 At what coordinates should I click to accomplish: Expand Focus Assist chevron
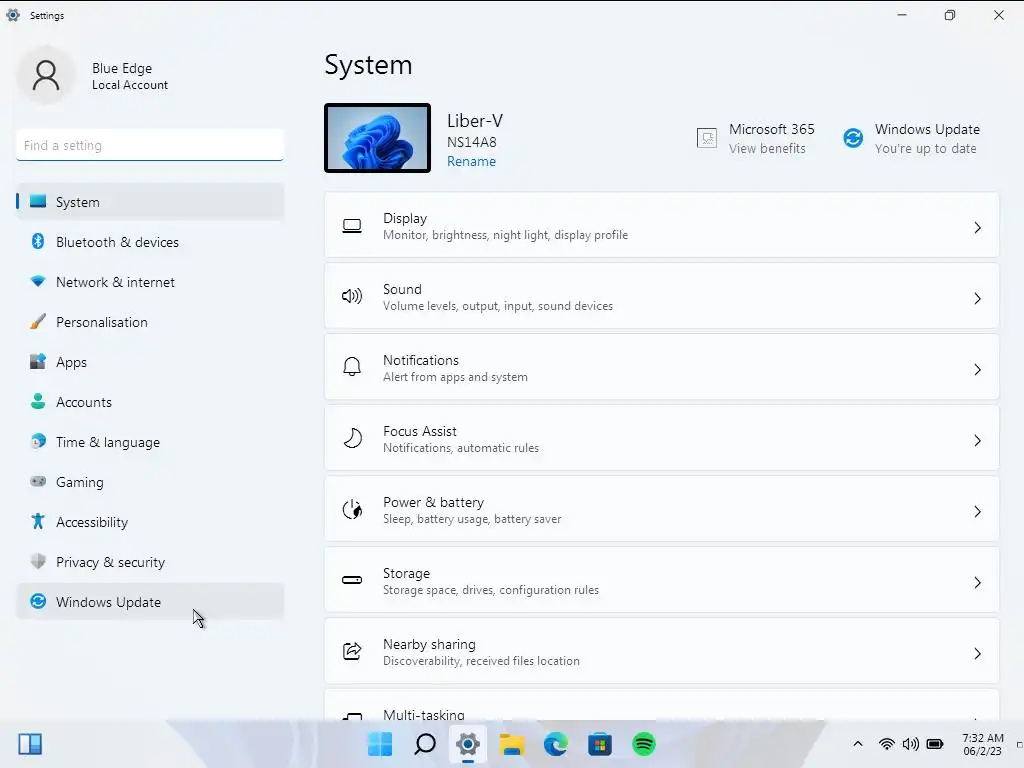point(978,441)
